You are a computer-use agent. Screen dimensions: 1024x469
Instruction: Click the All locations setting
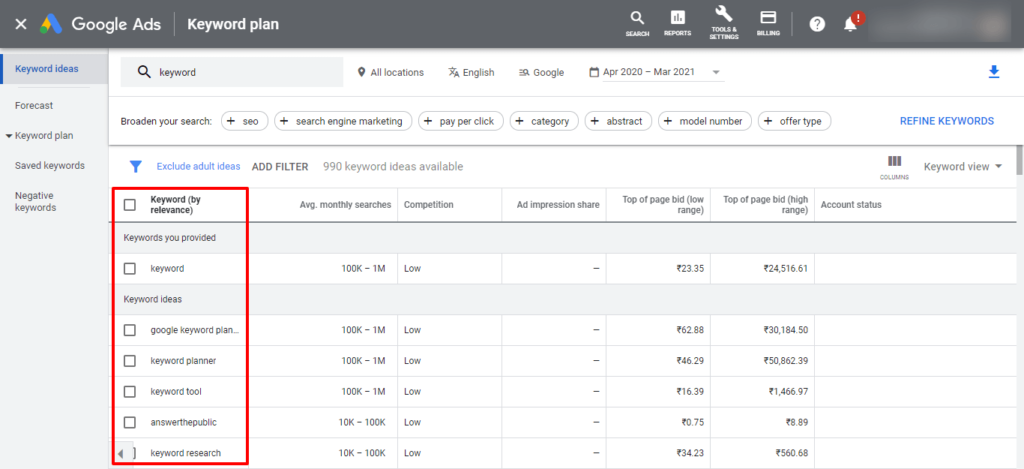tap(391, 73)
